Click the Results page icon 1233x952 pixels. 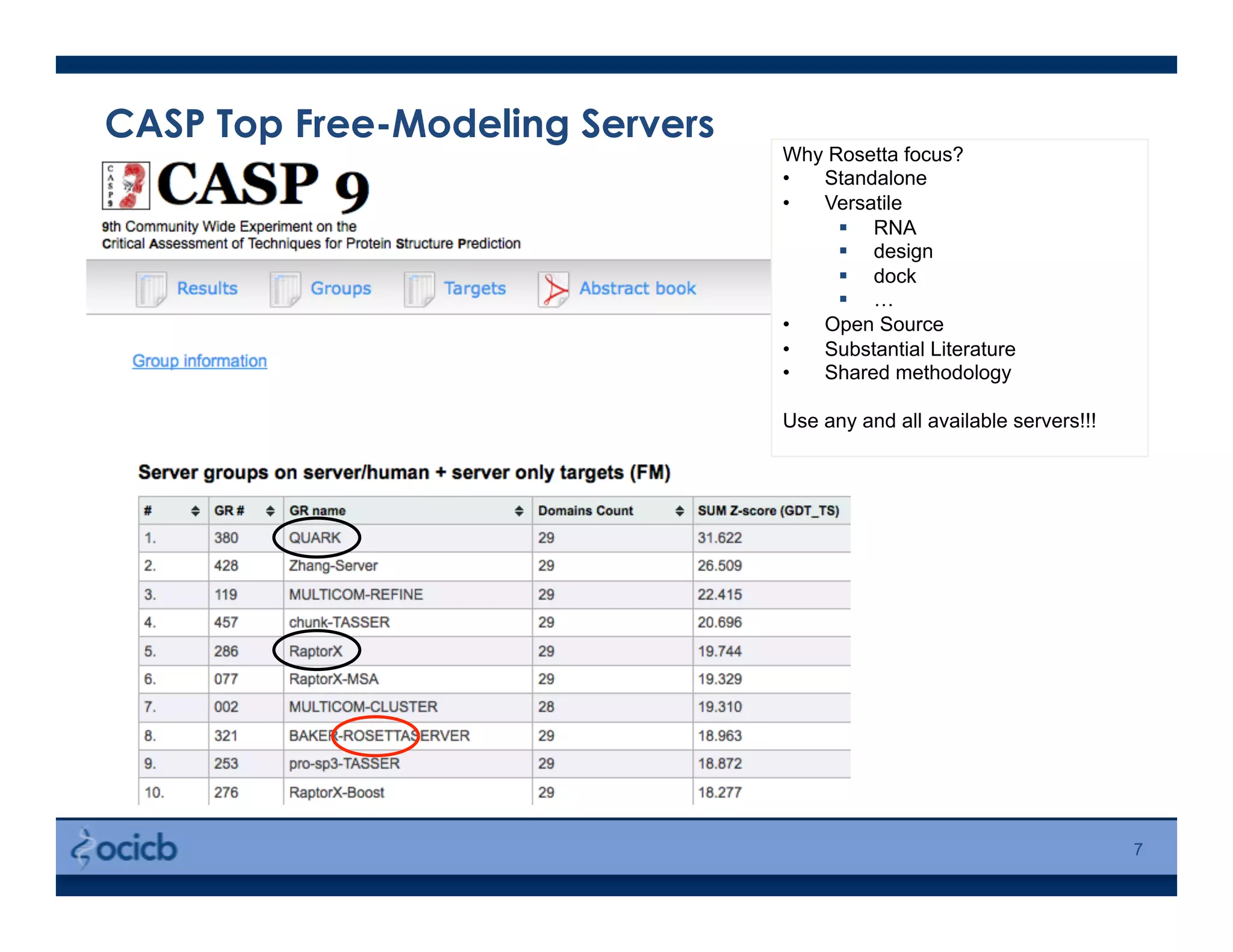coord(151,289)
